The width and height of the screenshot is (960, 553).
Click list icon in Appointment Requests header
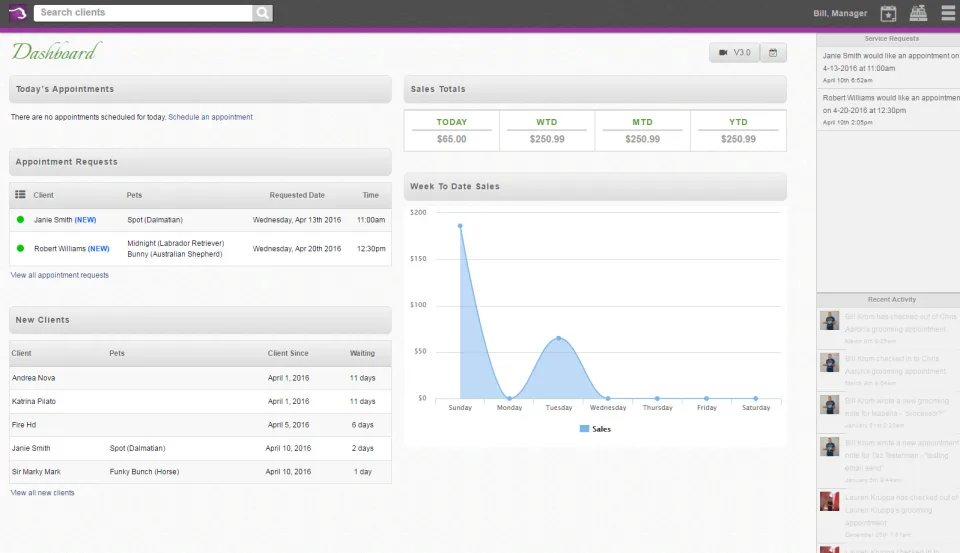(20, 195)
